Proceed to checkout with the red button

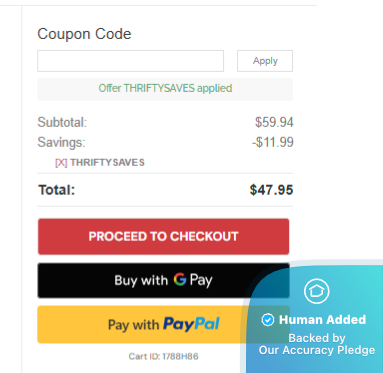(163, 237)
